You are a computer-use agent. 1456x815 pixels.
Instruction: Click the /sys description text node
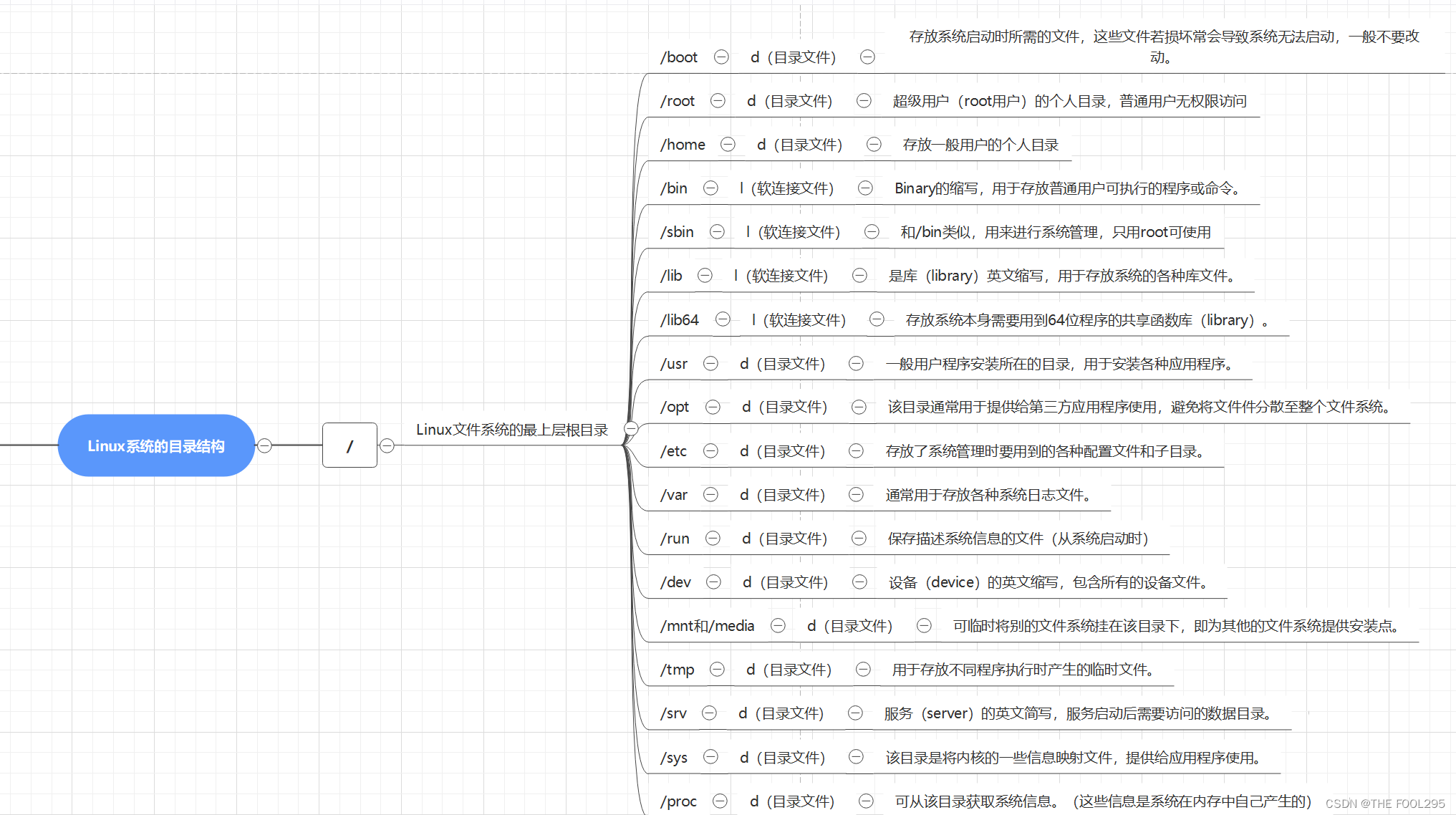point(1073,758)
